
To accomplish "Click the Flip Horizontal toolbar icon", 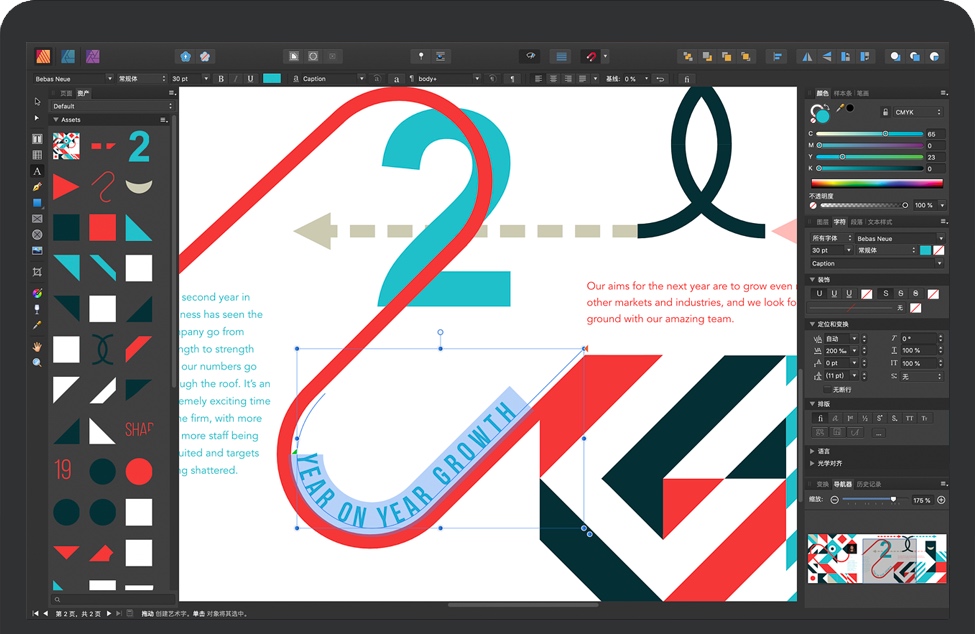I will point(805,56).
